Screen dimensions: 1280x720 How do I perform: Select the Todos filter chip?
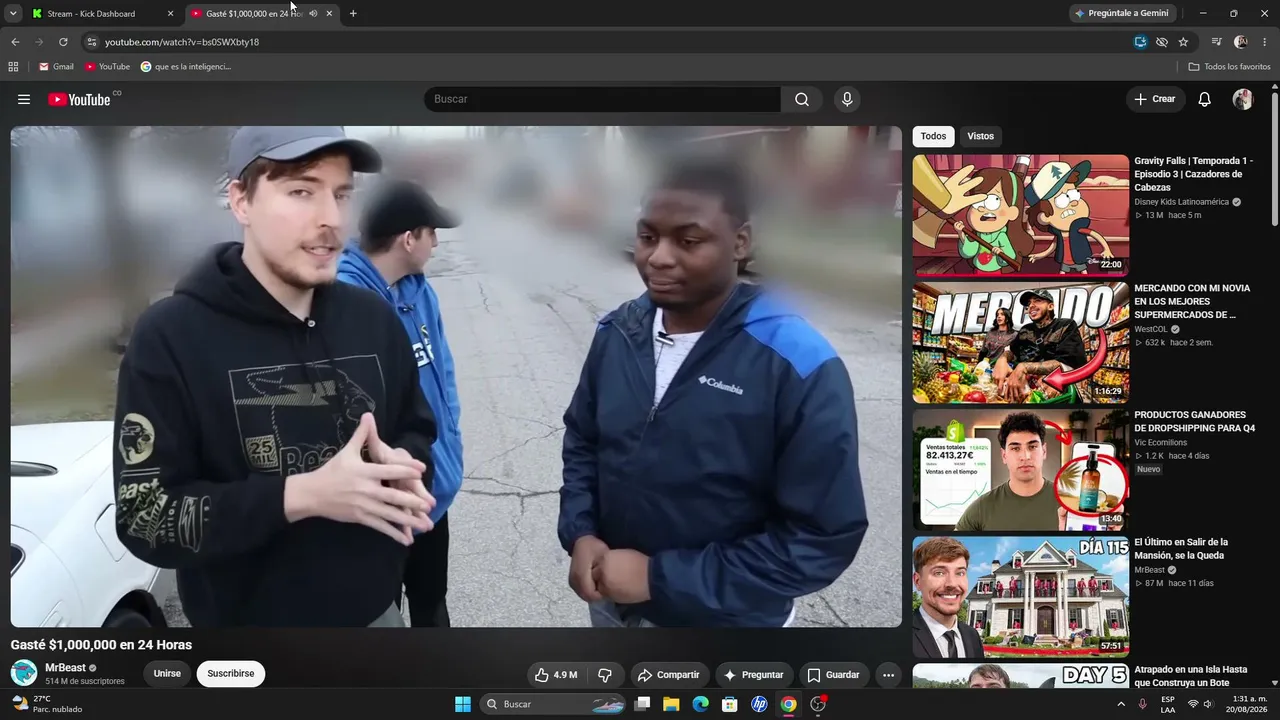[933, 136]
